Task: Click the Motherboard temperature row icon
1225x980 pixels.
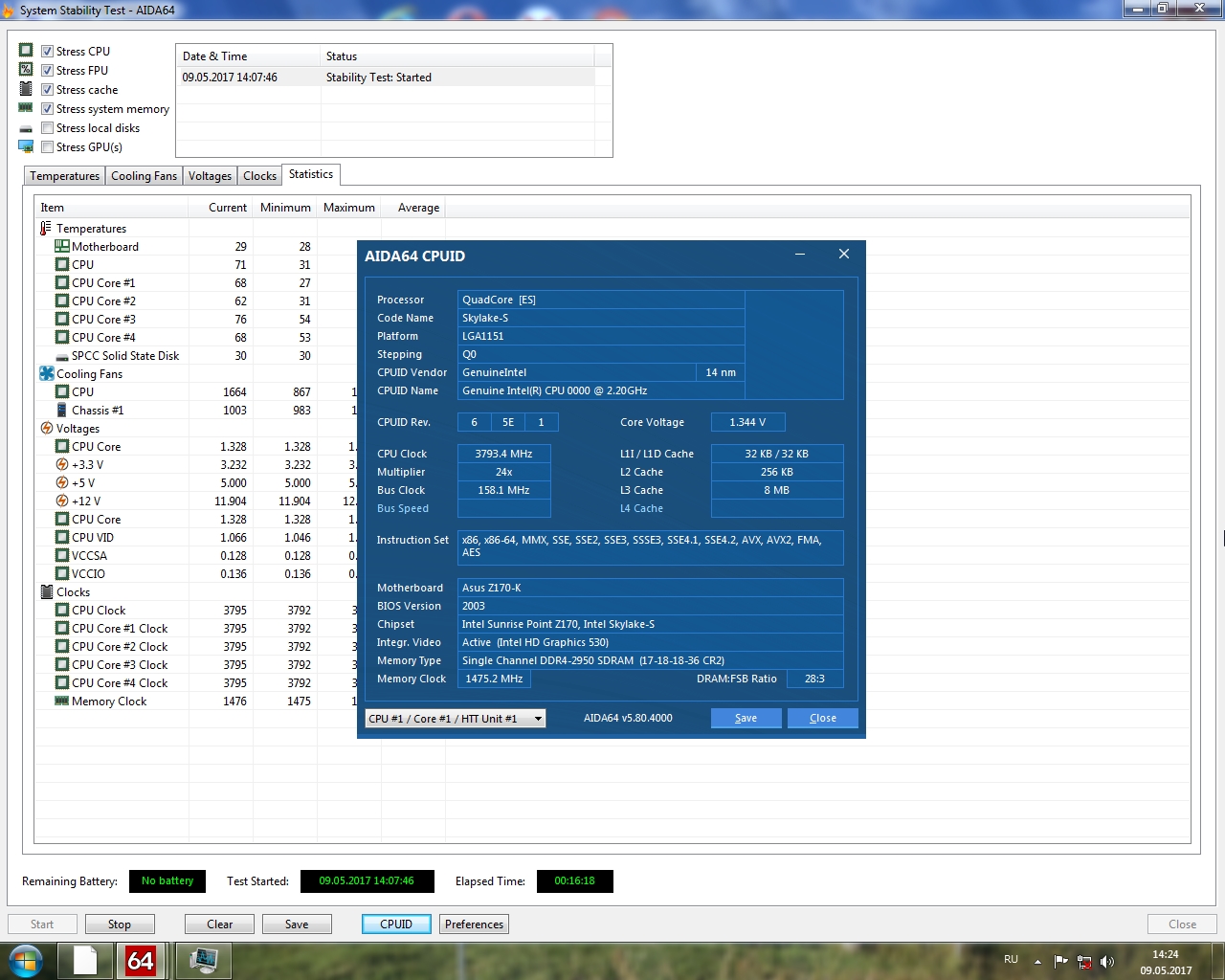Action: (x=62, y=247)
